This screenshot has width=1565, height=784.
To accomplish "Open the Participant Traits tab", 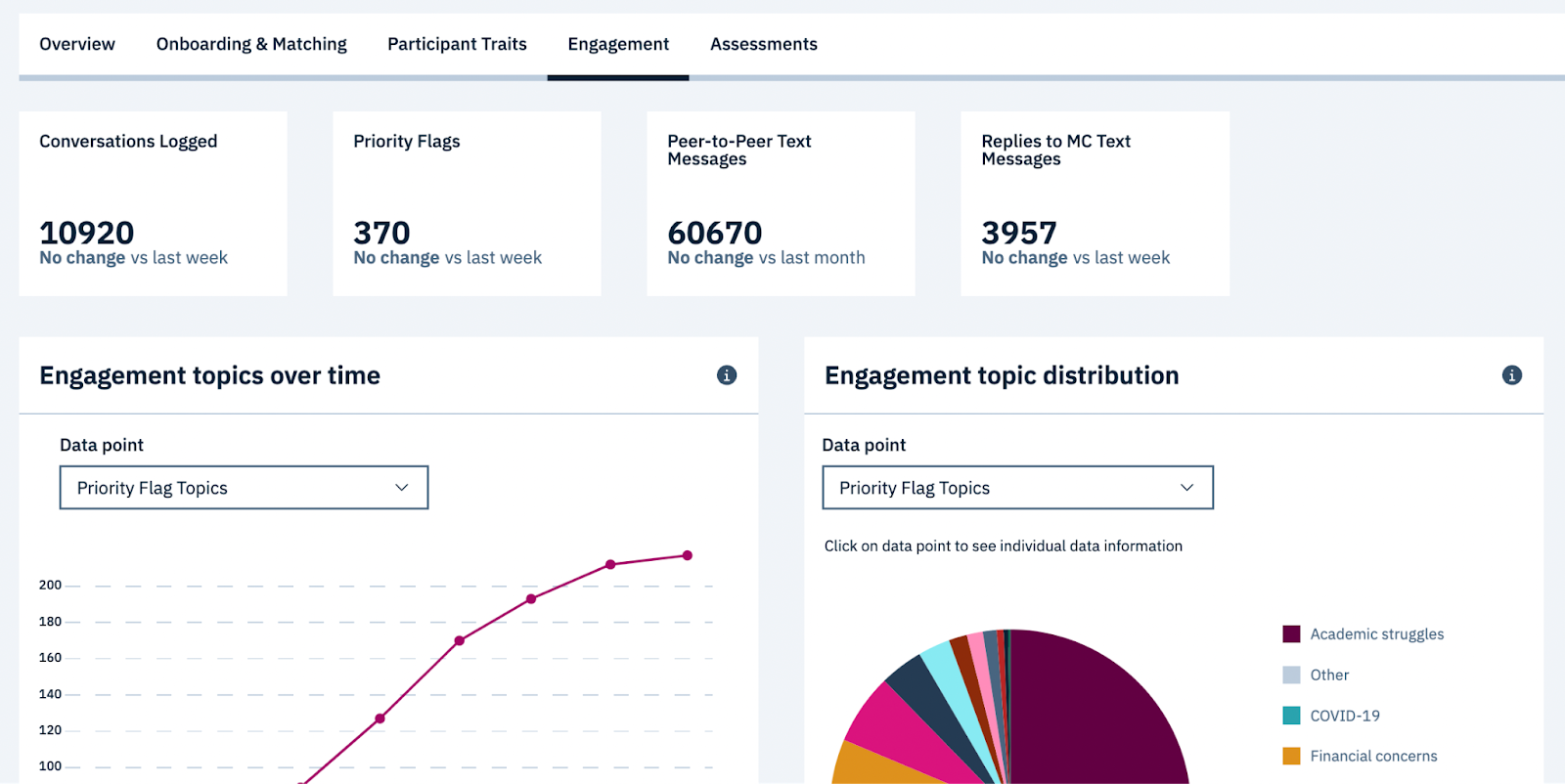I will [457, 44].
